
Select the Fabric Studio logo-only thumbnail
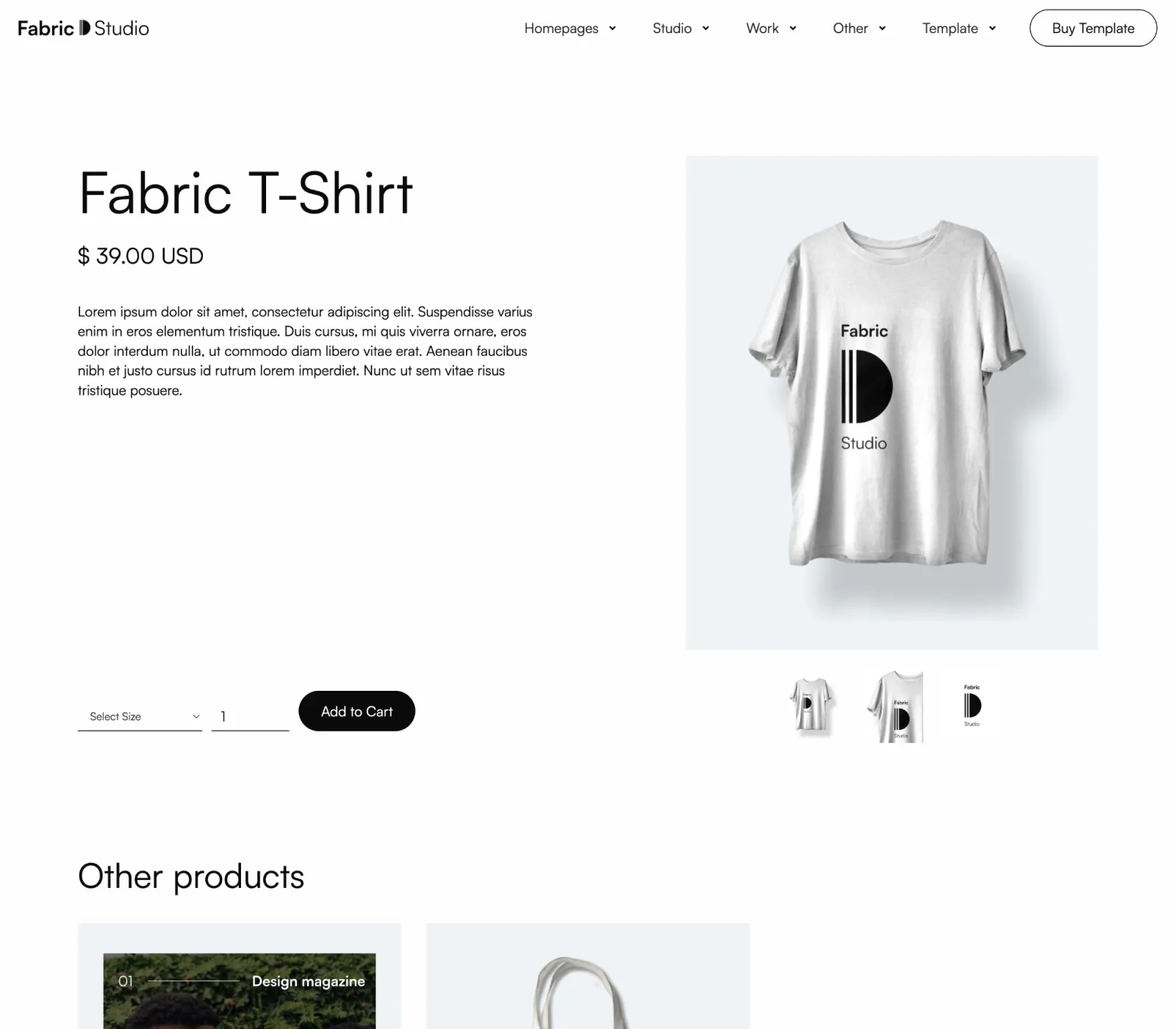pos(972,706)
